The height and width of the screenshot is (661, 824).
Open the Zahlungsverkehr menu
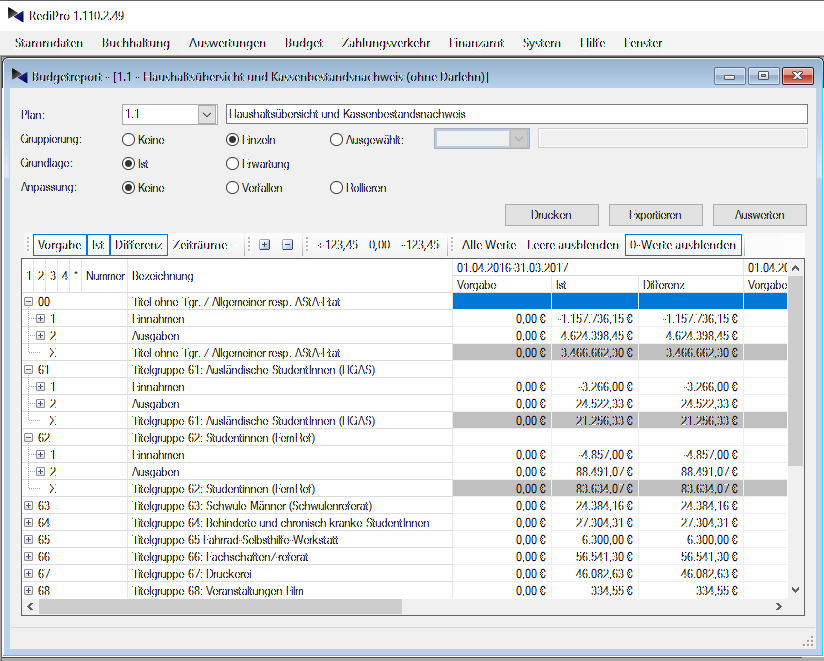click(x=386, y=43)
